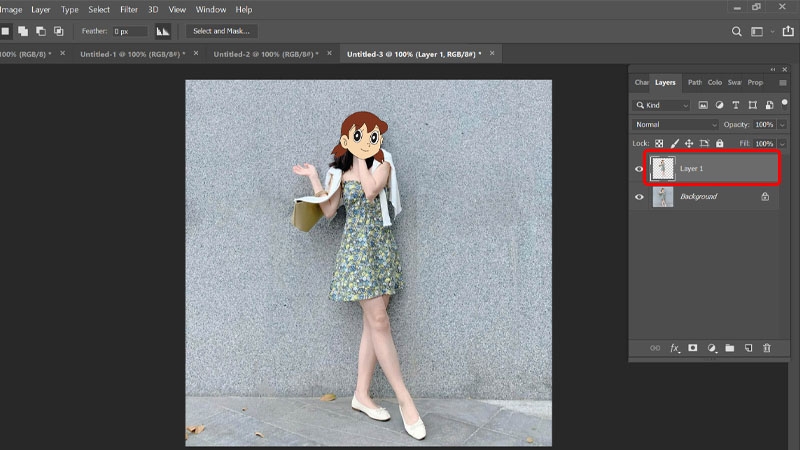
Task: Click the Background layer thumbnail
Action: 663,196
